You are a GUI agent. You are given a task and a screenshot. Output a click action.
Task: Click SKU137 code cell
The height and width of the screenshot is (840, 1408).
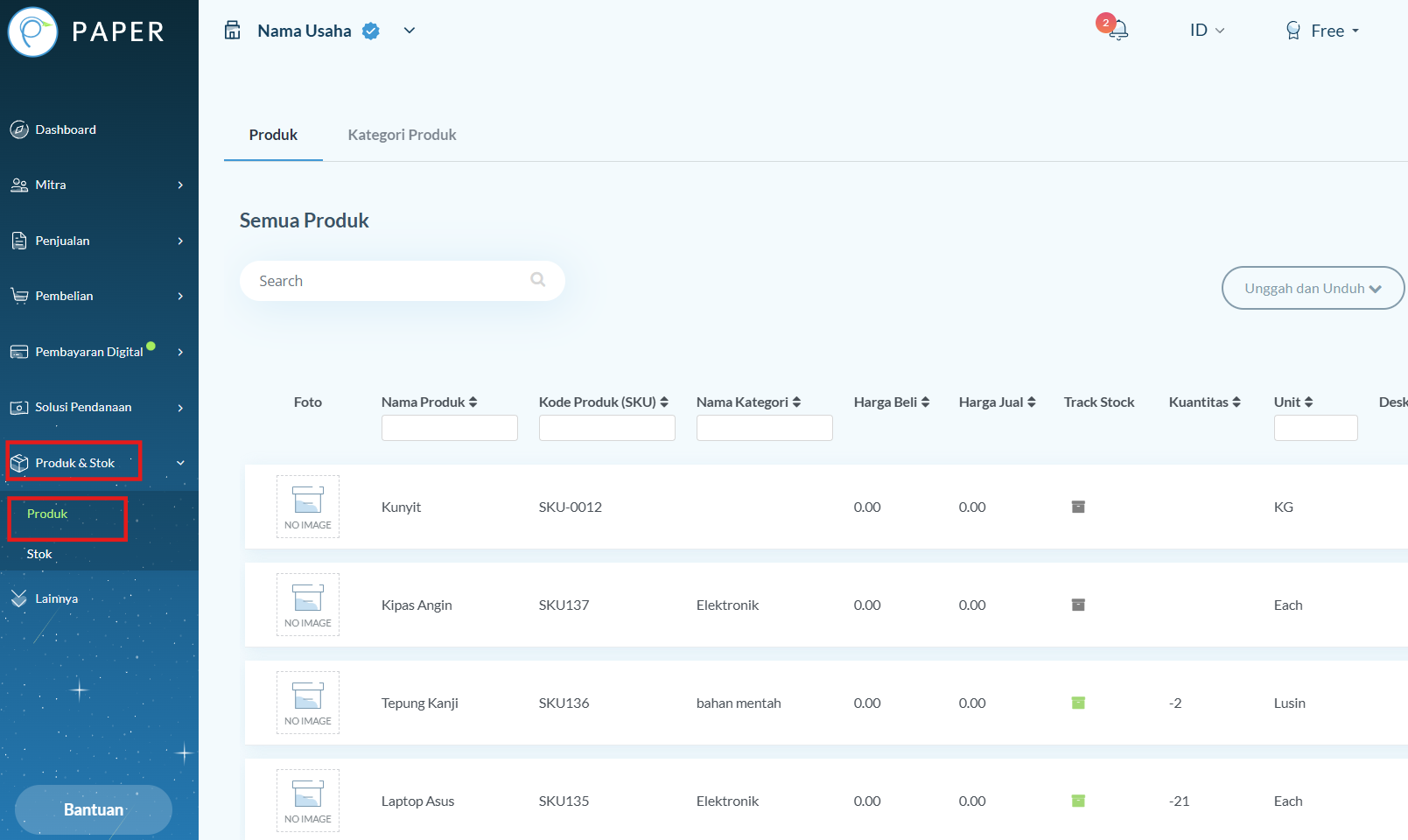point(564,605)
